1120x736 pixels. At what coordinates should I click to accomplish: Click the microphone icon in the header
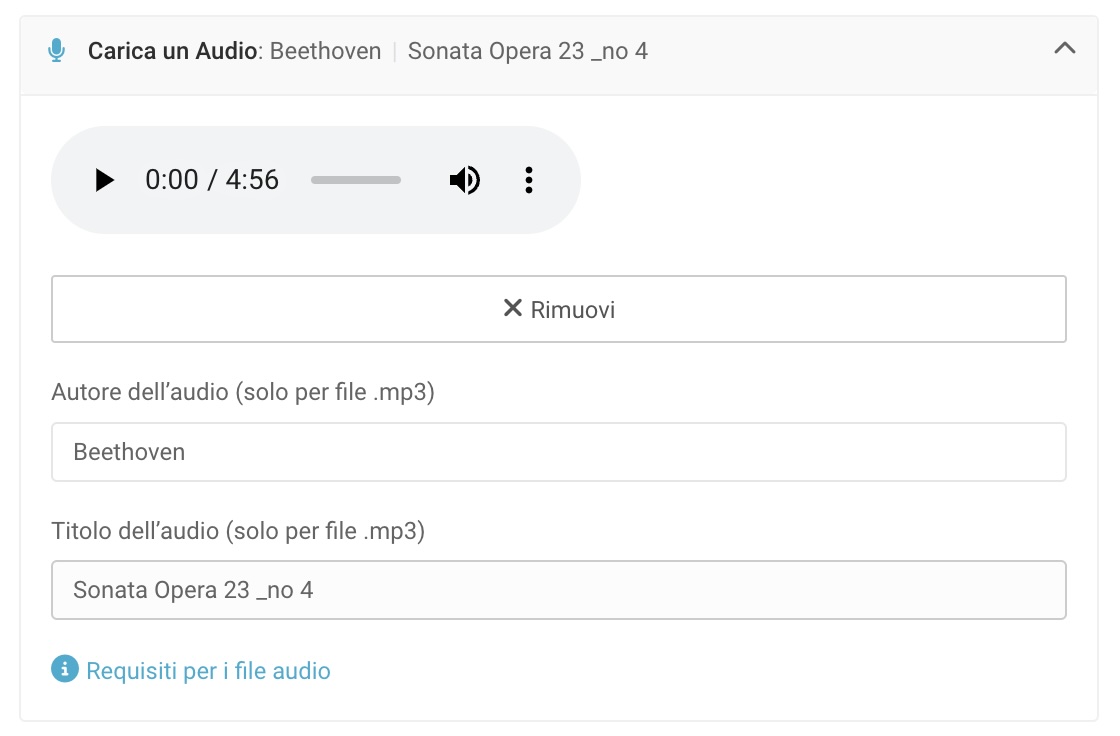pyautogui.click(x=57, y=51)
